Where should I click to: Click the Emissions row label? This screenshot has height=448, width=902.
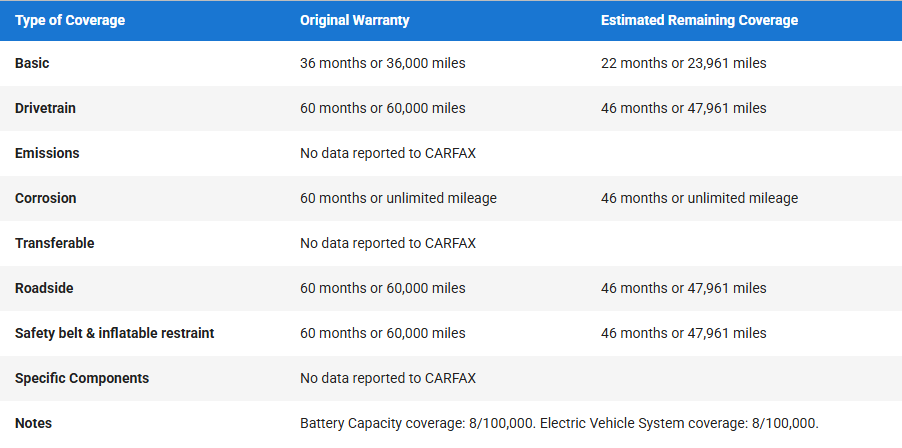(47, 153)
